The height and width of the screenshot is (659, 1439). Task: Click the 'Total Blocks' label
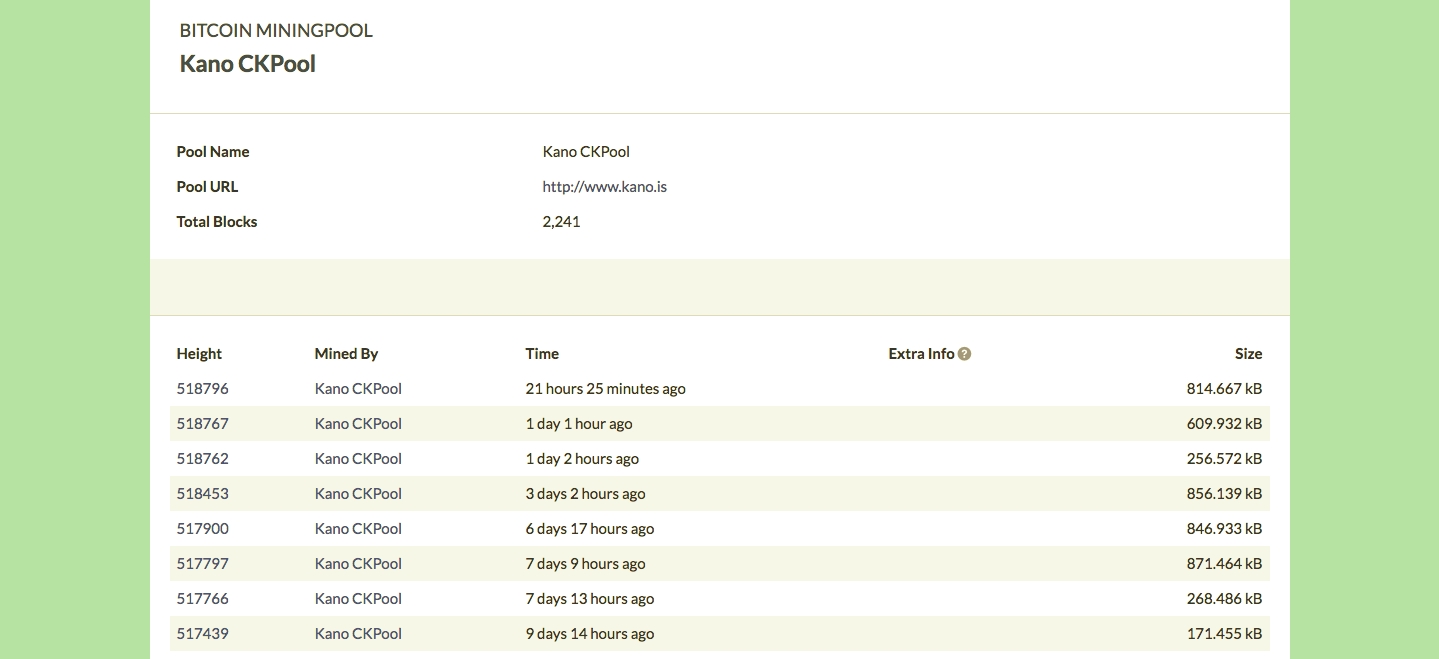point(217,222)
